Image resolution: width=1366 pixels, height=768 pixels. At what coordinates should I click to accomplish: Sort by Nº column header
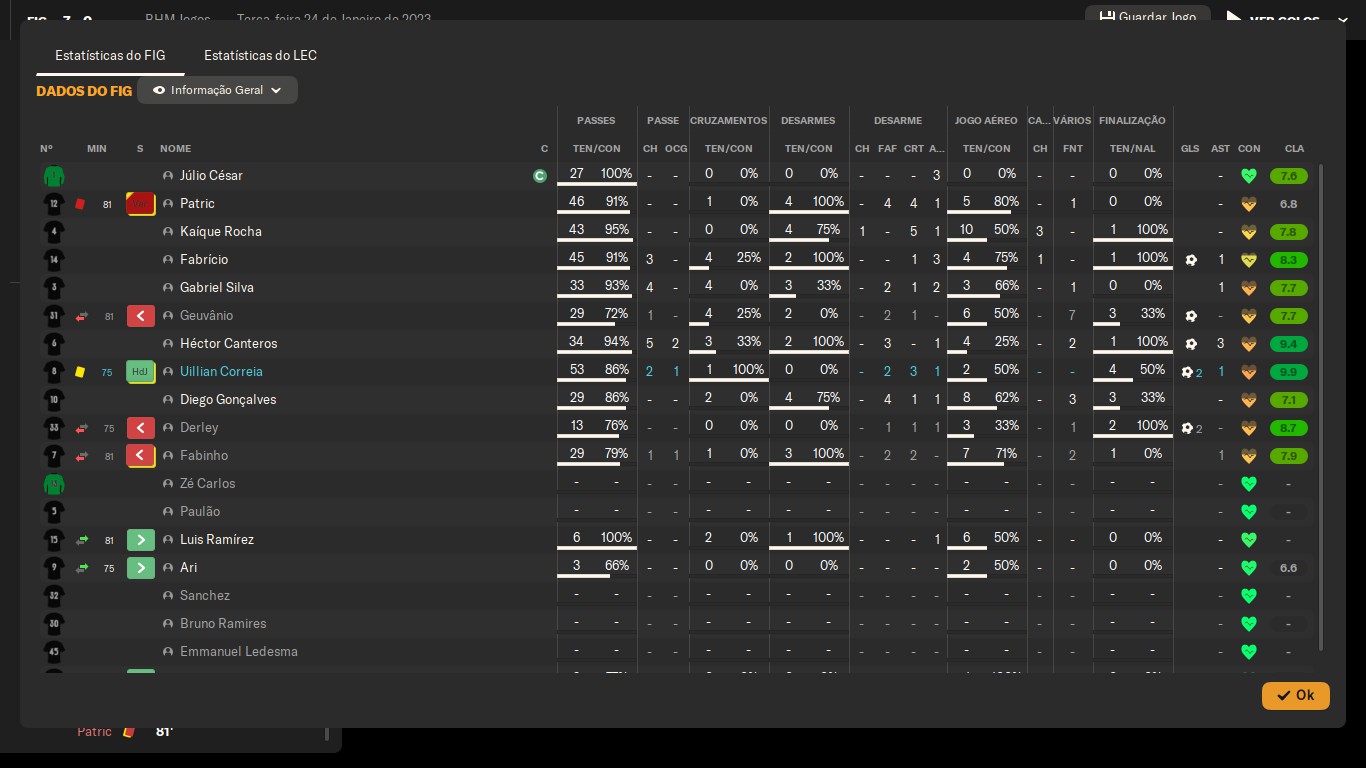(x=46, y=149)
